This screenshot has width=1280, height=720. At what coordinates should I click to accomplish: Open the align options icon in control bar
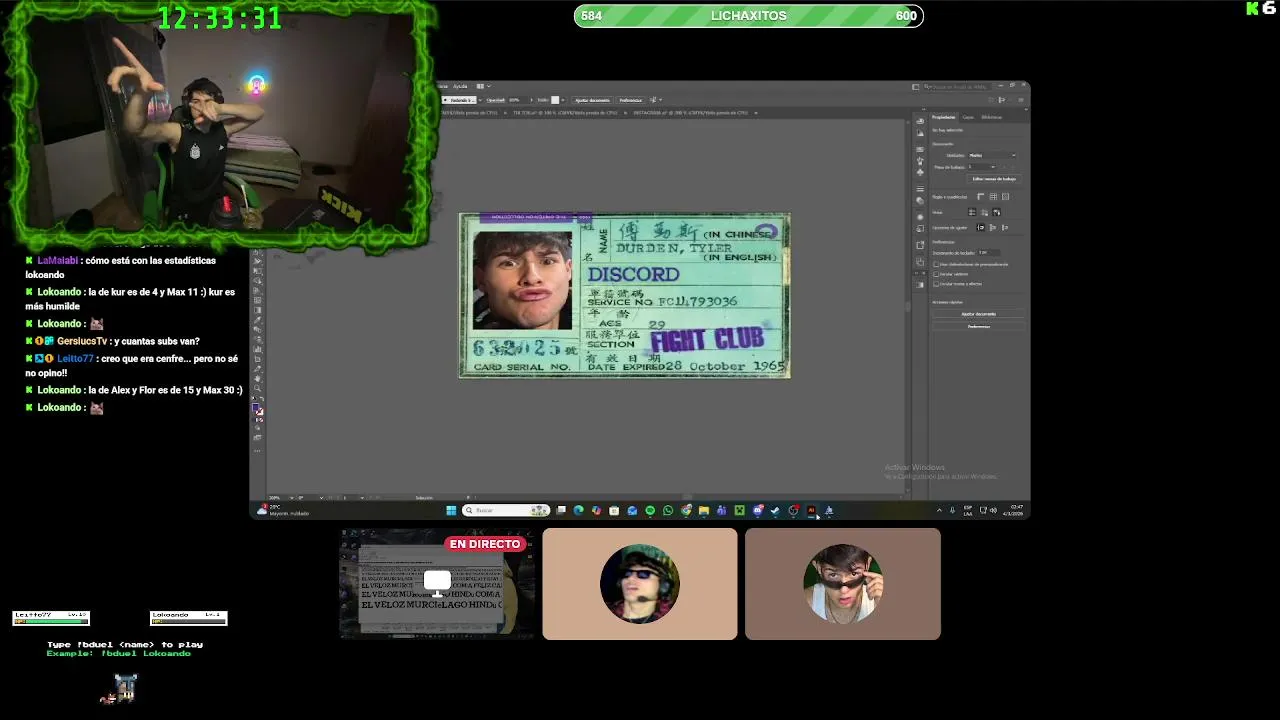tap(655, 100)
